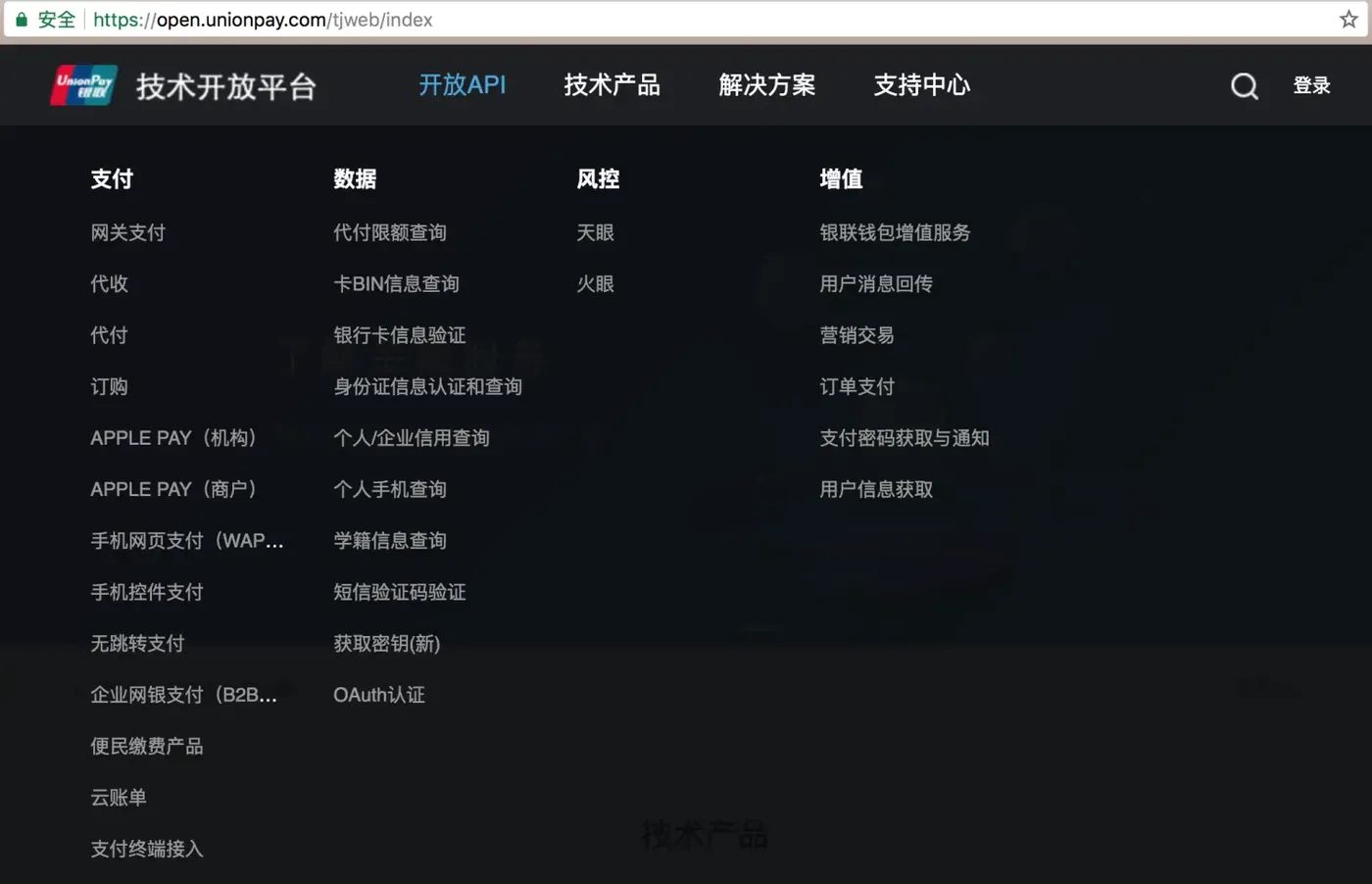Click the UnionPay logo

coord(83,85)
